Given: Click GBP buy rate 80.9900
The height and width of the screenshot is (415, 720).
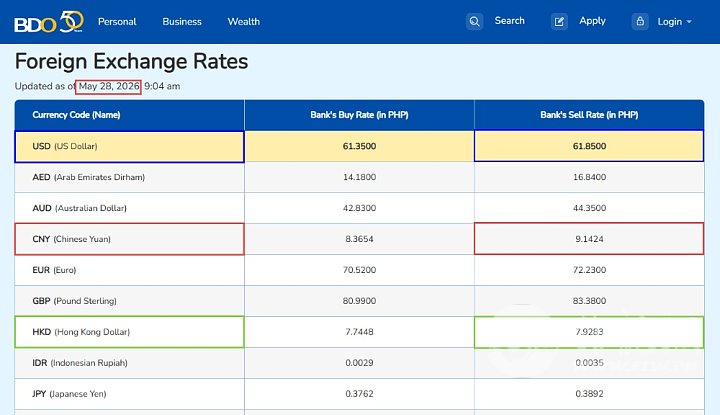Looking at the screenshot, I should 359,301.
